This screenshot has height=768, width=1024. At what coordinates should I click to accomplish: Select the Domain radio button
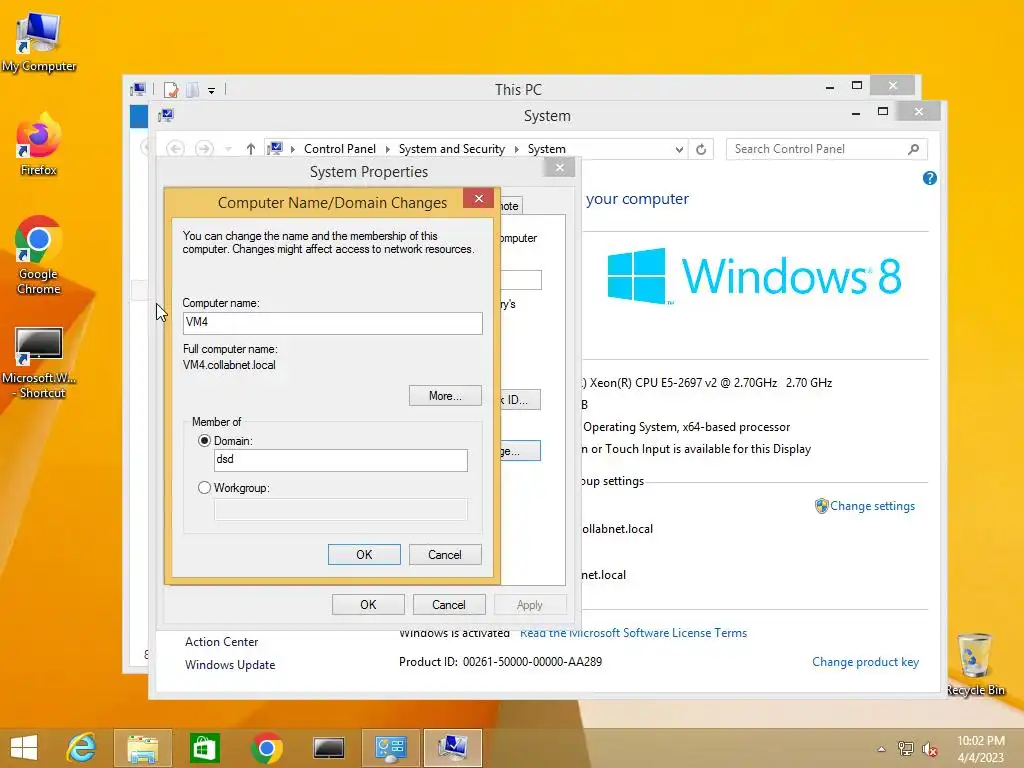coord(204,441)
